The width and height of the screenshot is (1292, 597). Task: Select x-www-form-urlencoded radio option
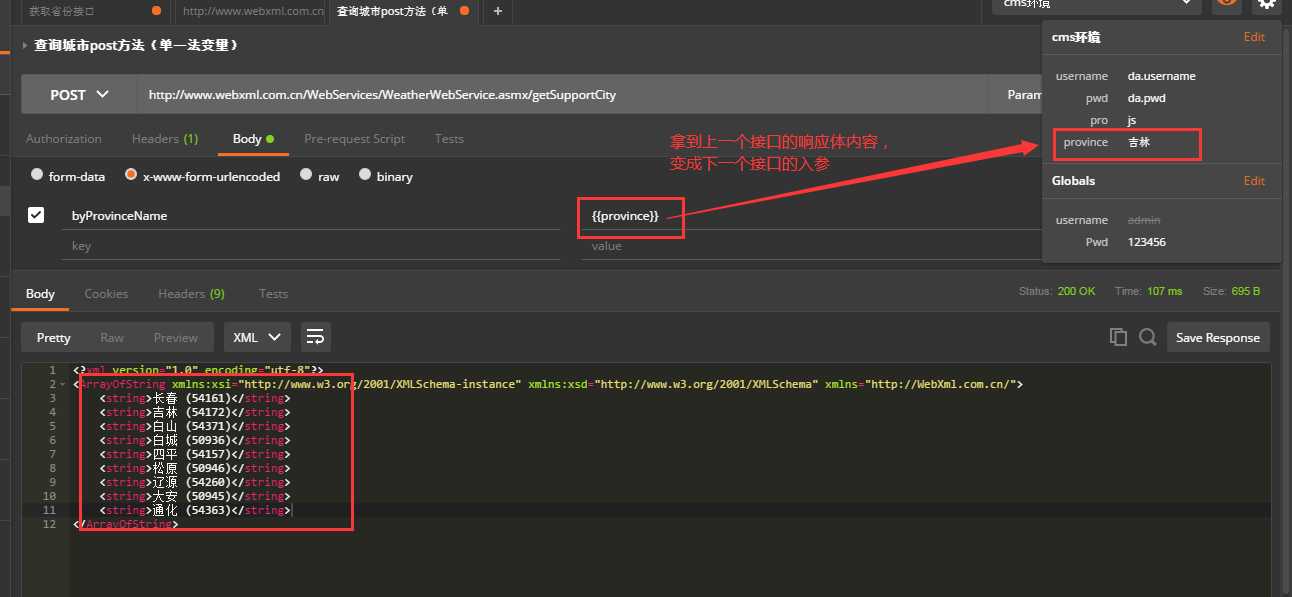pos(131,175)
